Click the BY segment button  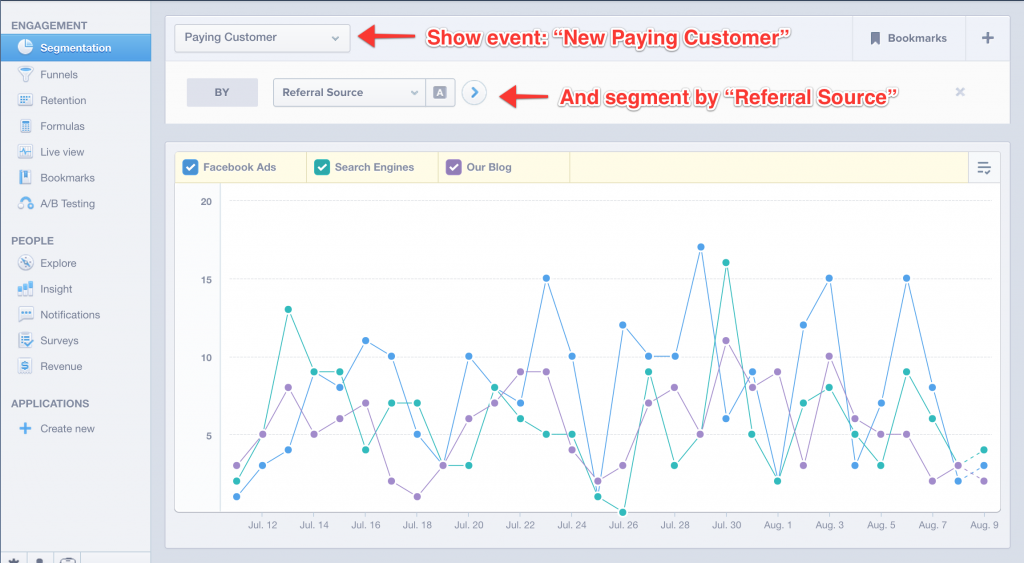point(222,92)
